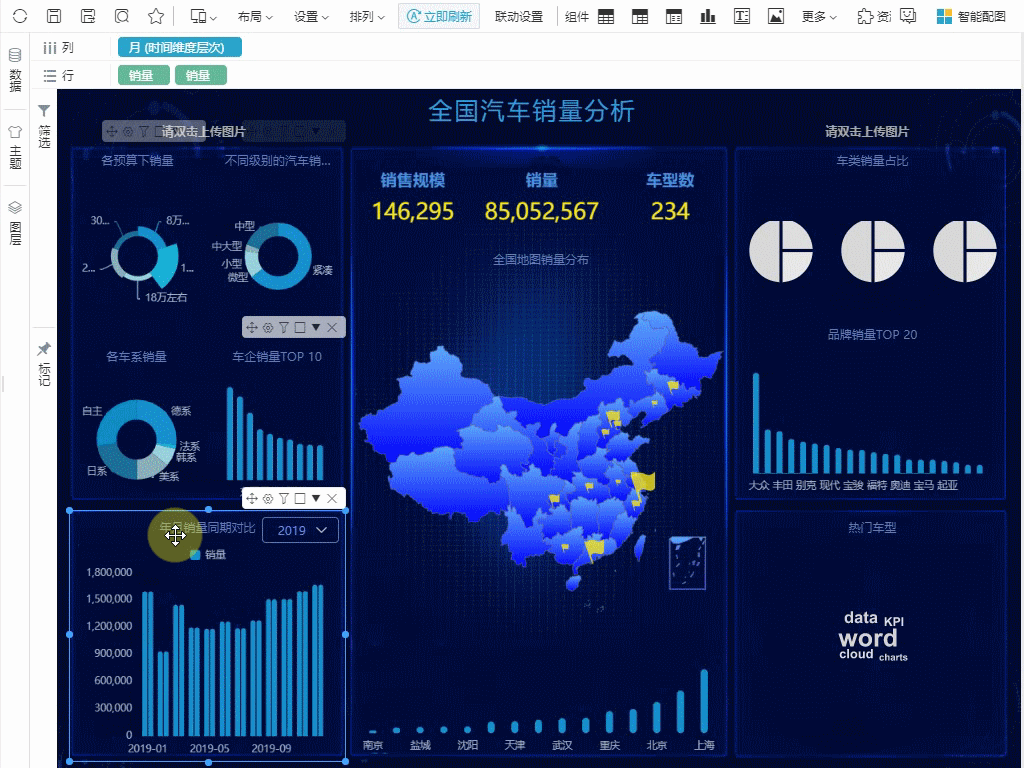Open the 排列 menu

coord(367,16)
